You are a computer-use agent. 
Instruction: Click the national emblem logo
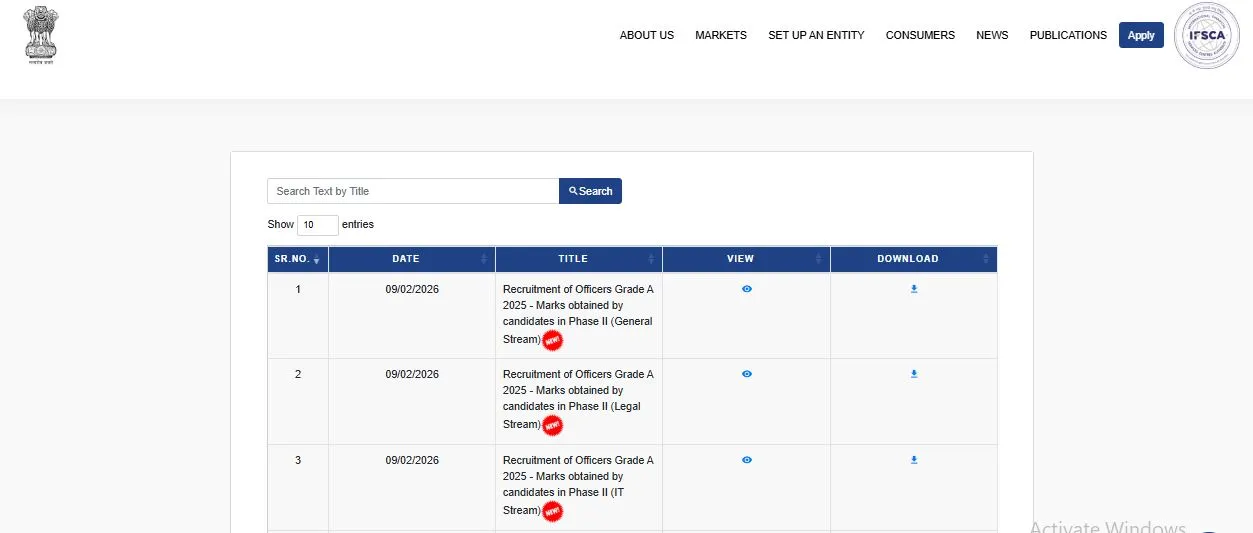[x=41, y=34]
